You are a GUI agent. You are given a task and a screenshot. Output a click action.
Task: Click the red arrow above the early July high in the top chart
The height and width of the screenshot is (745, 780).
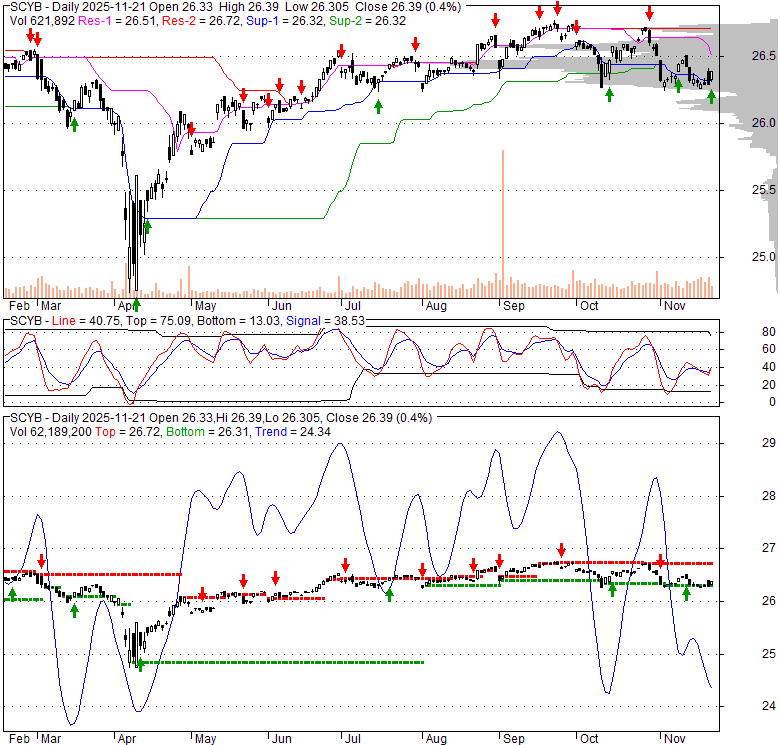click(341, 50)
